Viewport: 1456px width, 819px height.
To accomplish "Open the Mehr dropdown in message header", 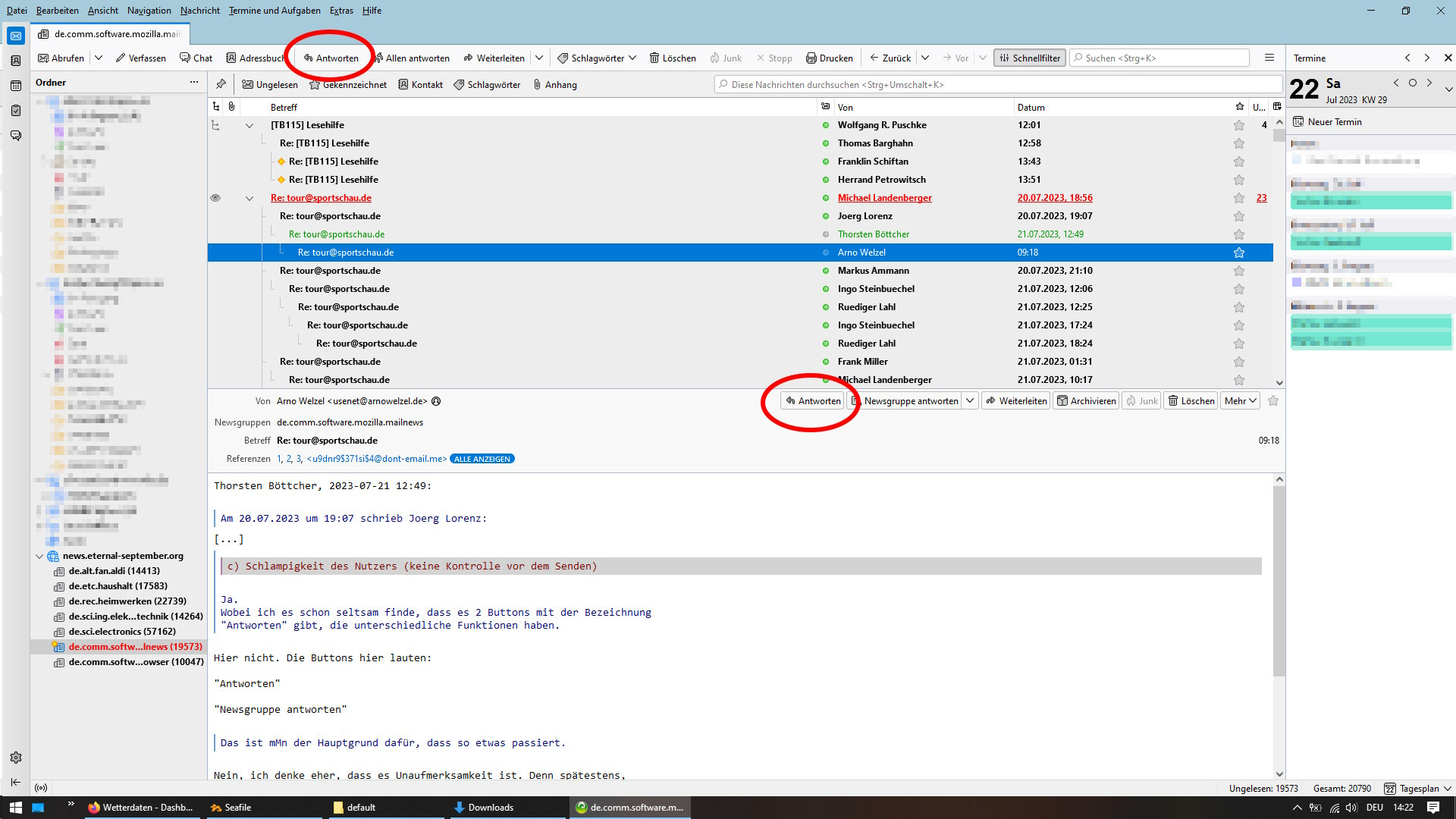I will point(1240,401).
